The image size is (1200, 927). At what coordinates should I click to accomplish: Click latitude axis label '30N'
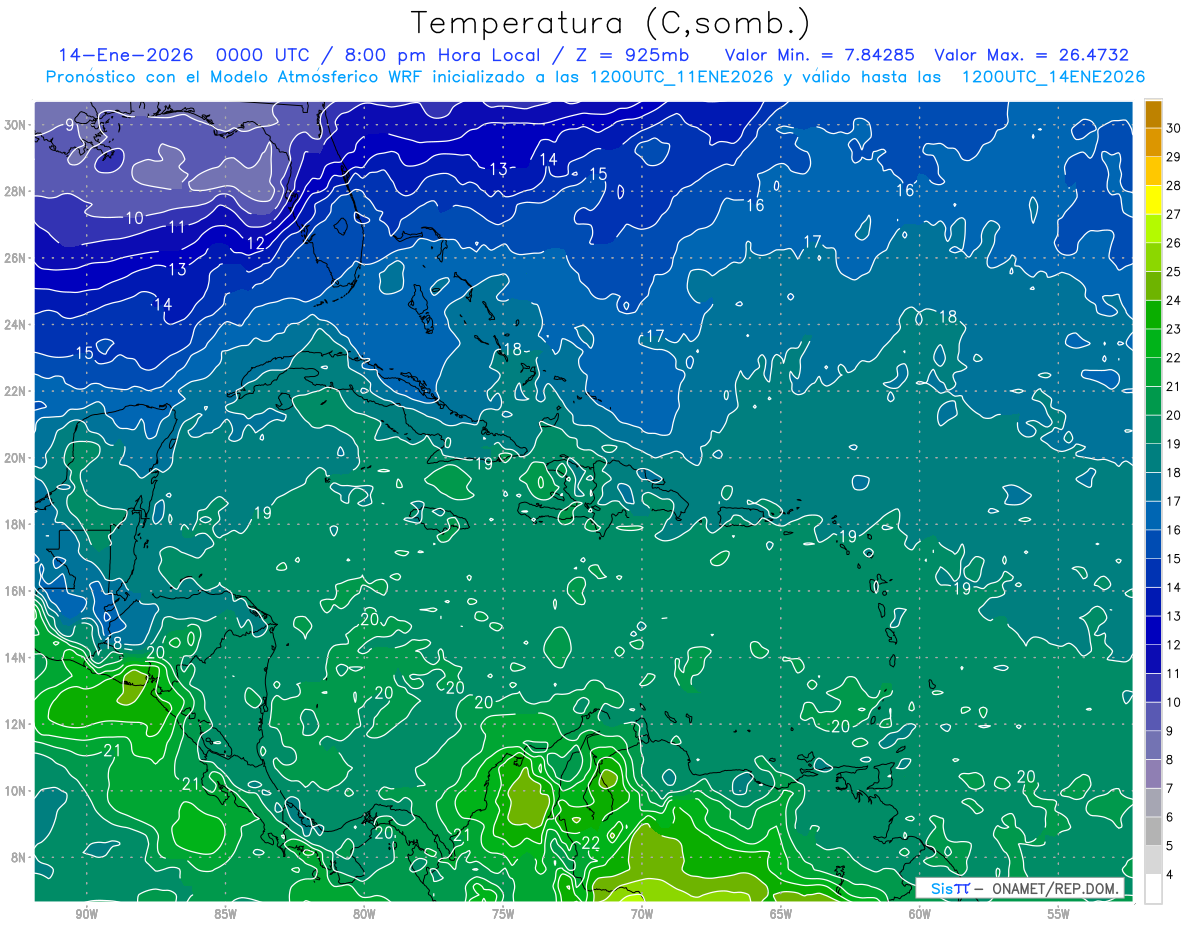click(17, 125)
